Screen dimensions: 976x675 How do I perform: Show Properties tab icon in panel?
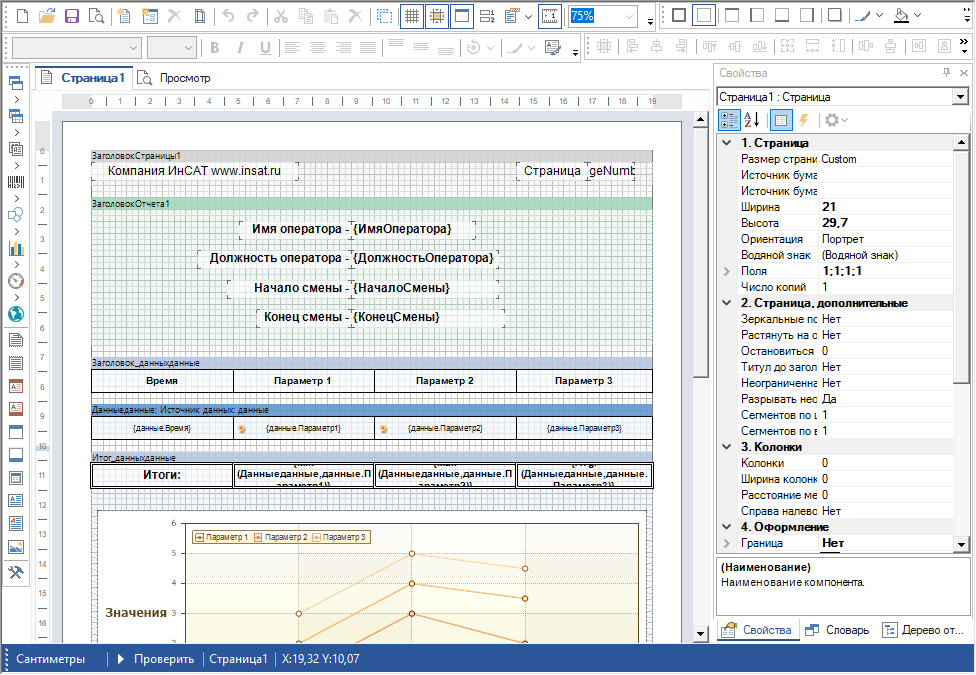pyautogui.click(x=781, y=120)
